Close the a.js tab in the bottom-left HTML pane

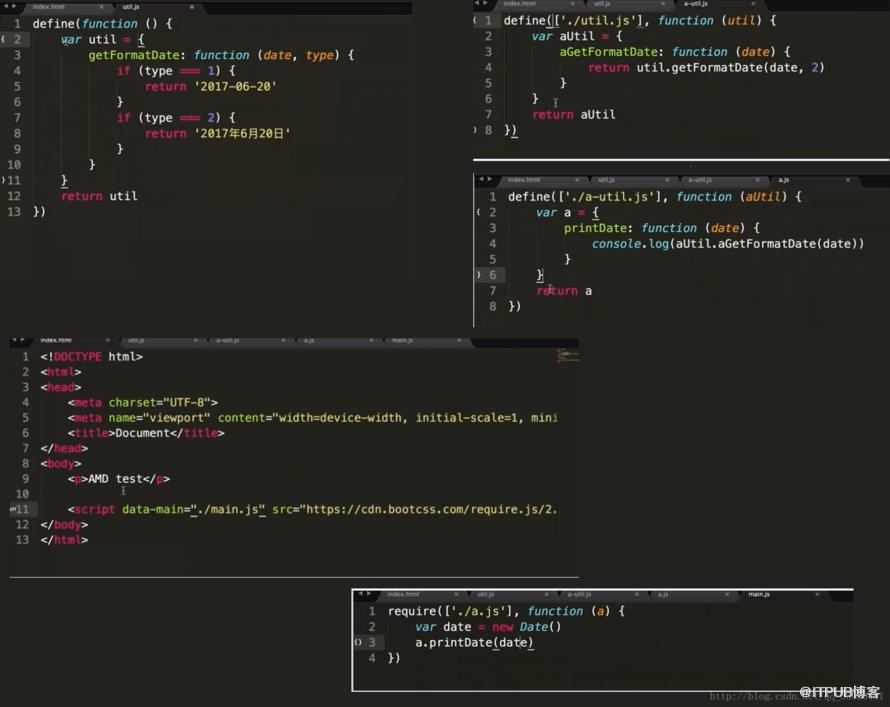tap(371, 340)
